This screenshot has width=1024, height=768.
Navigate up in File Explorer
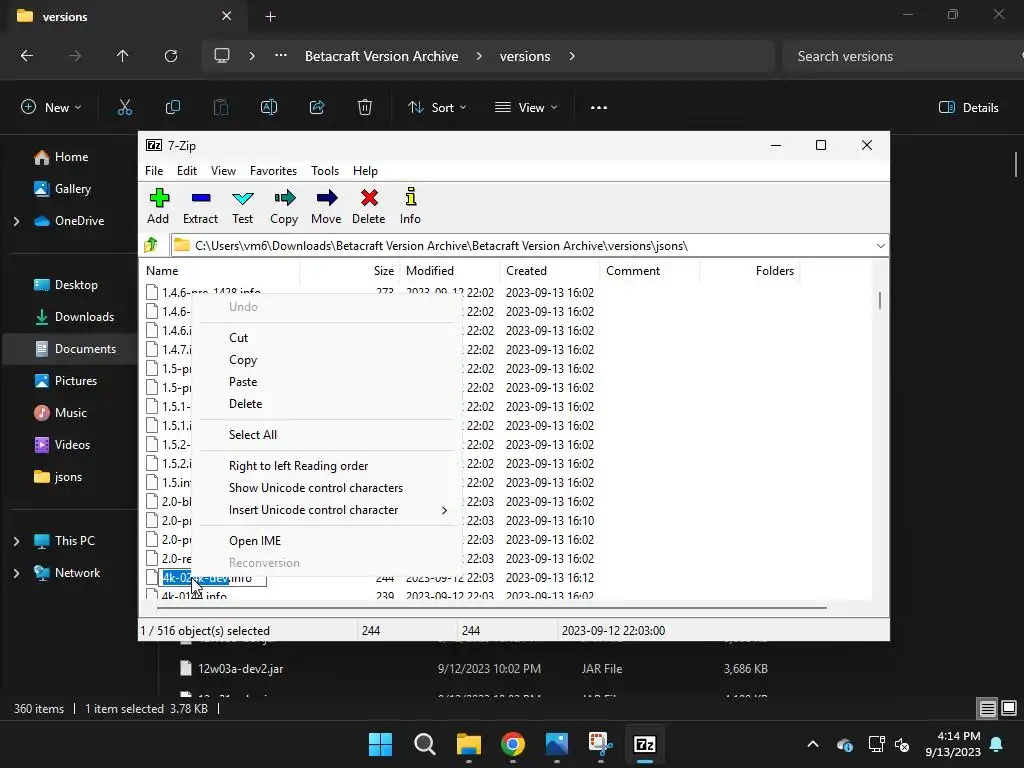[x=122, y=56]
